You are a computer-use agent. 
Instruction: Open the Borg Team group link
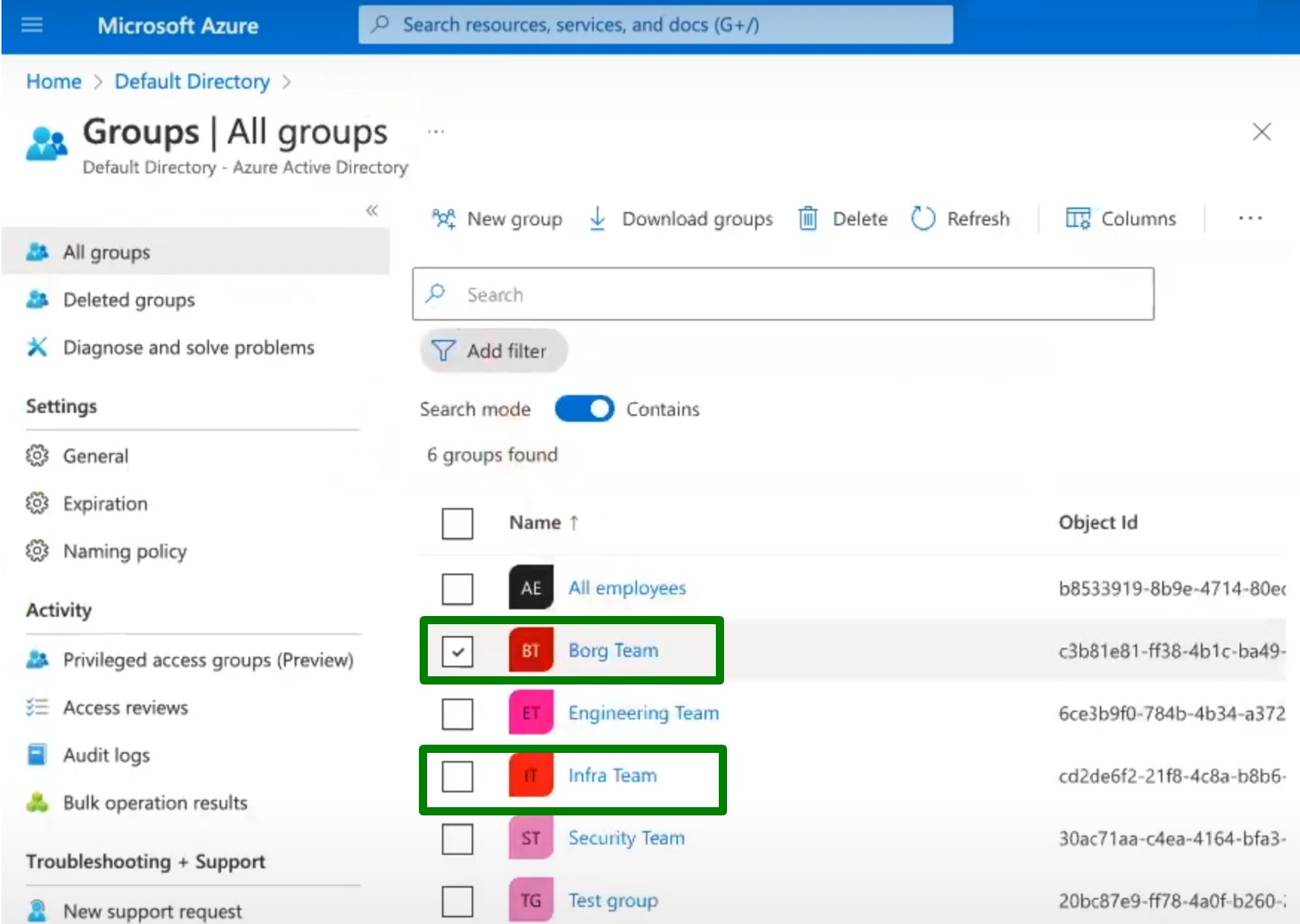613,651
